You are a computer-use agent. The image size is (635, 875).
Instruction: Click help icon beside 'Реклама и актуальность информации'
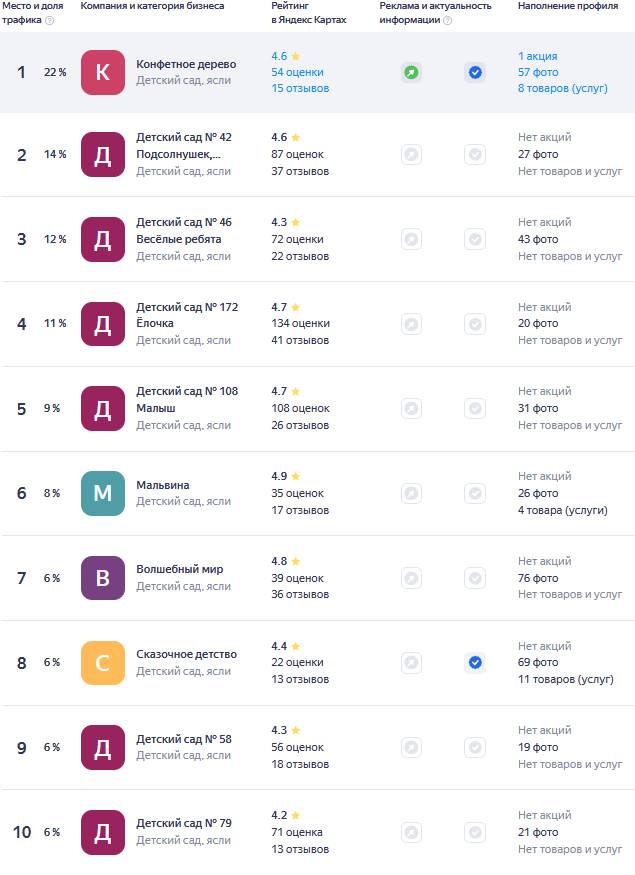pos(447,20)
